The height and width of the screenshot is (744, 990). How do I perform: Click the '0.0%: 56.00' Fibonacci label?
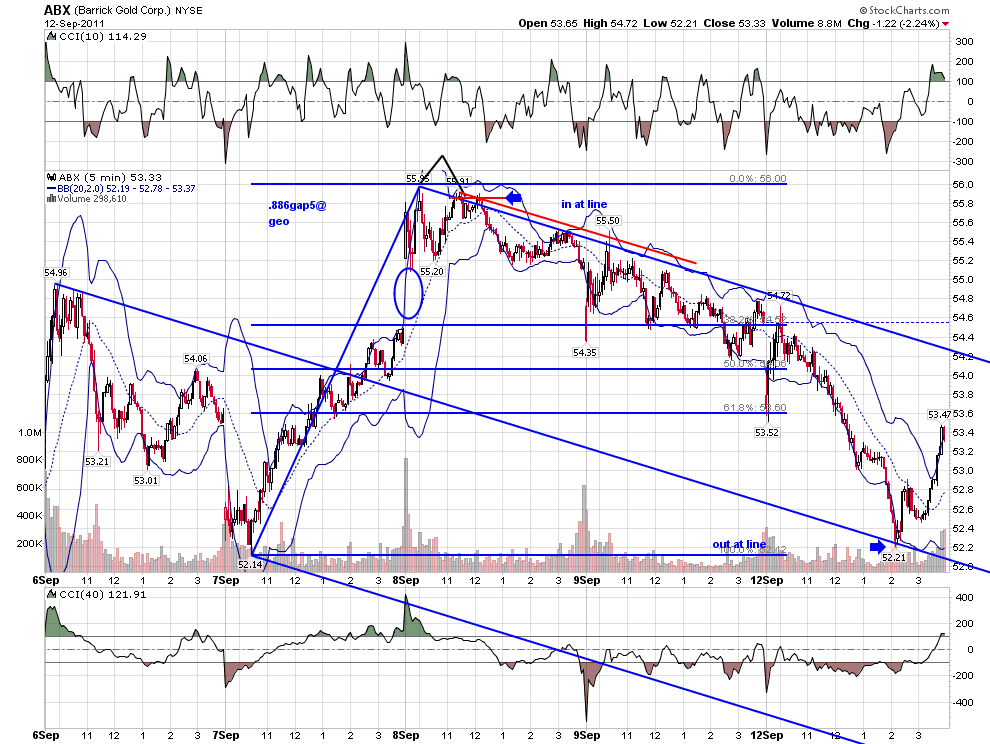758,179
